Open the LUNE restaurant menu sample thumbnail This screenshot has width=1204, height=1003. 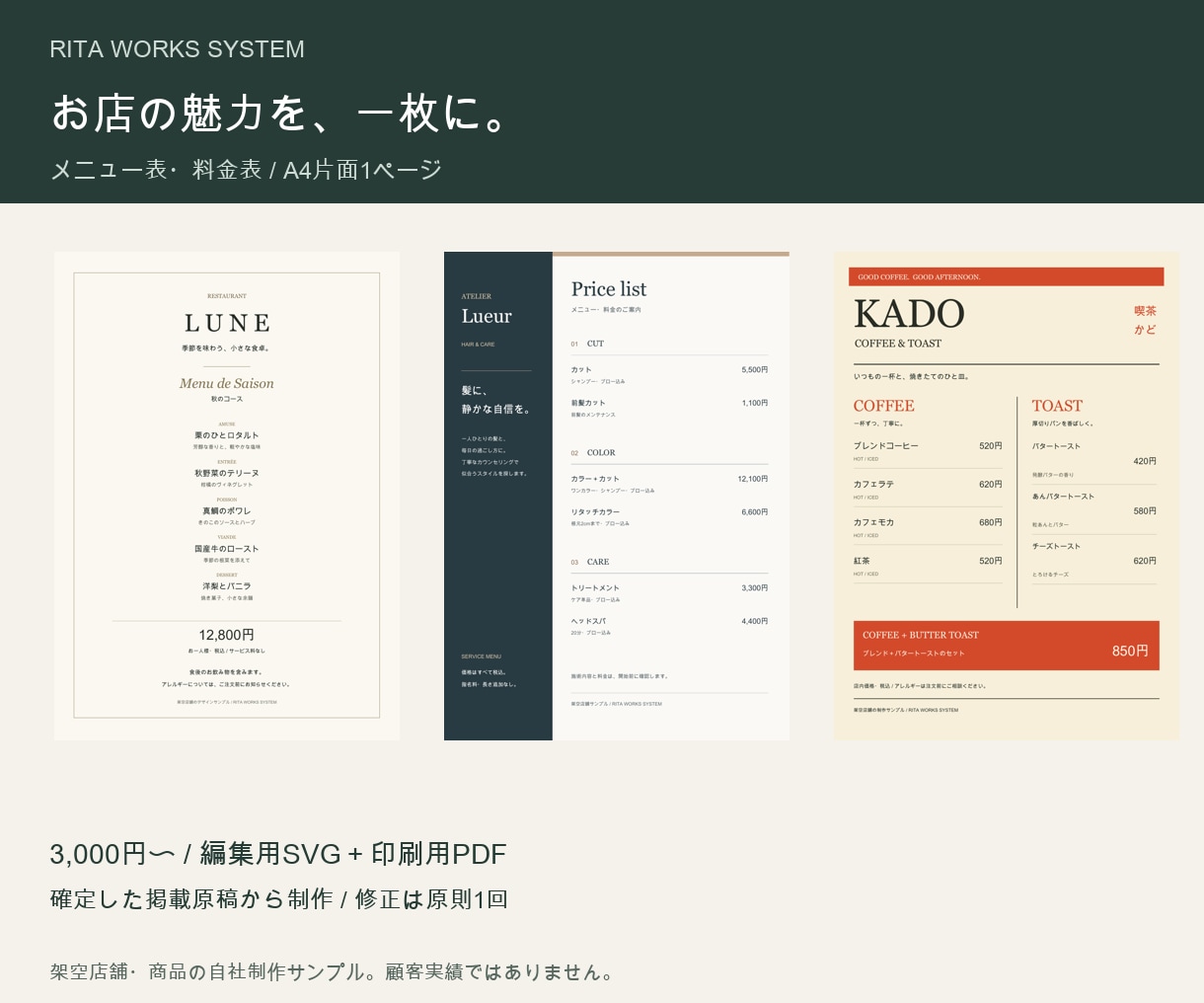[227, 496]
